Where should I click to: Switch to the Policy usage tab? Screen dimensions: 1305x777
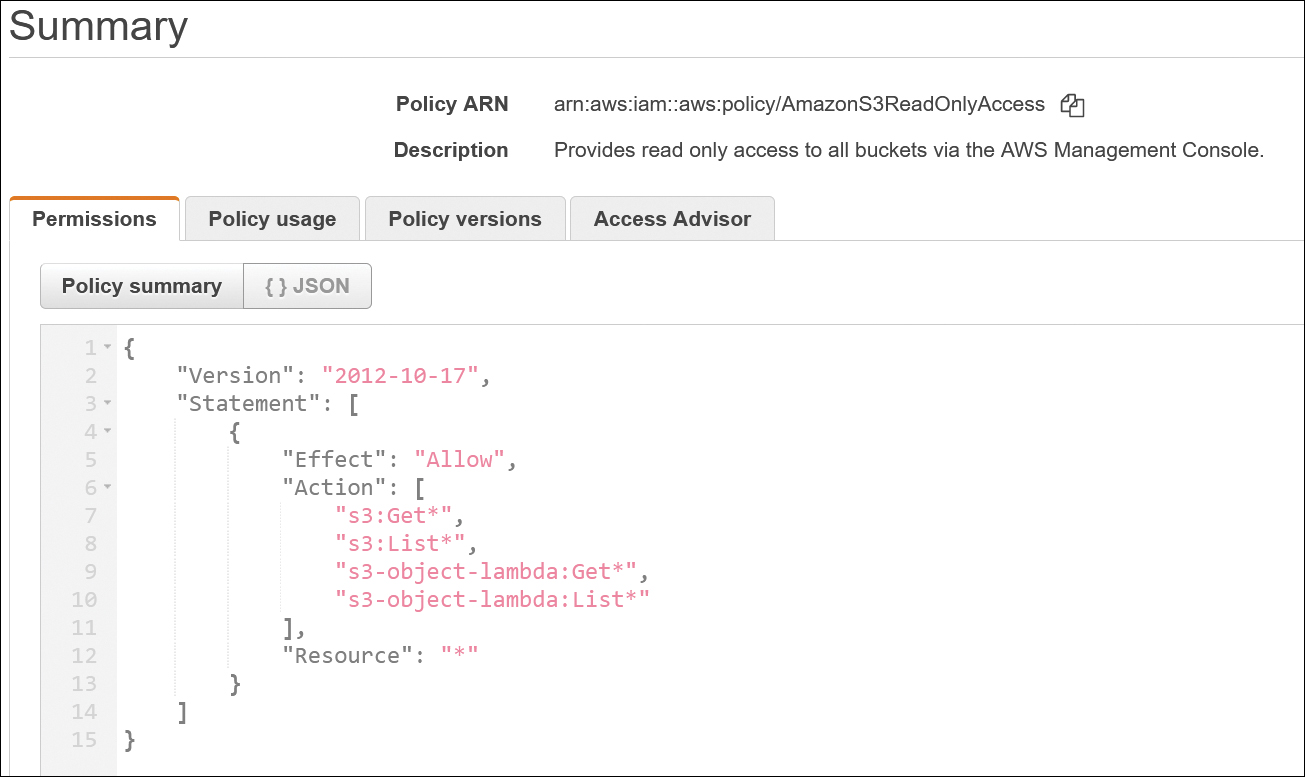coord(272,219)
